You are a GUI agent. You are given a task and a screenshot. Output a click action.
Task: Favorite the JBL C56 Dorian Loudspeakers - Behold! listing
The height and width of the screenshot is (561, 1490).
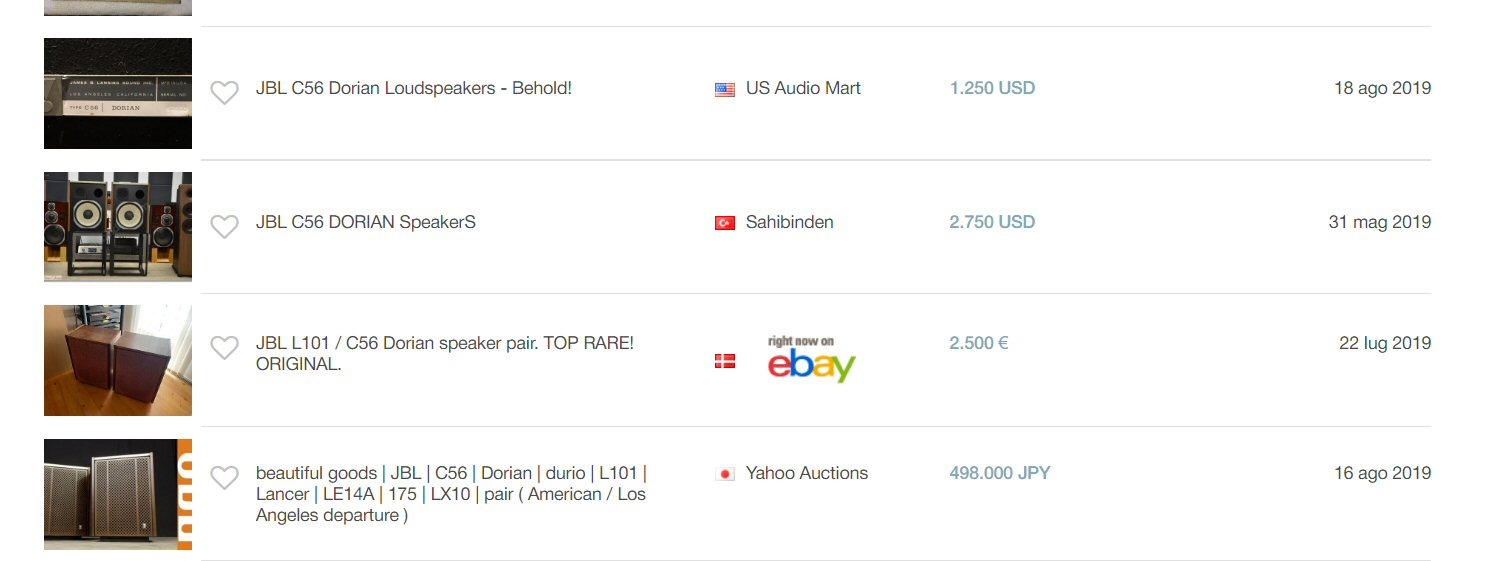point(224,93)
